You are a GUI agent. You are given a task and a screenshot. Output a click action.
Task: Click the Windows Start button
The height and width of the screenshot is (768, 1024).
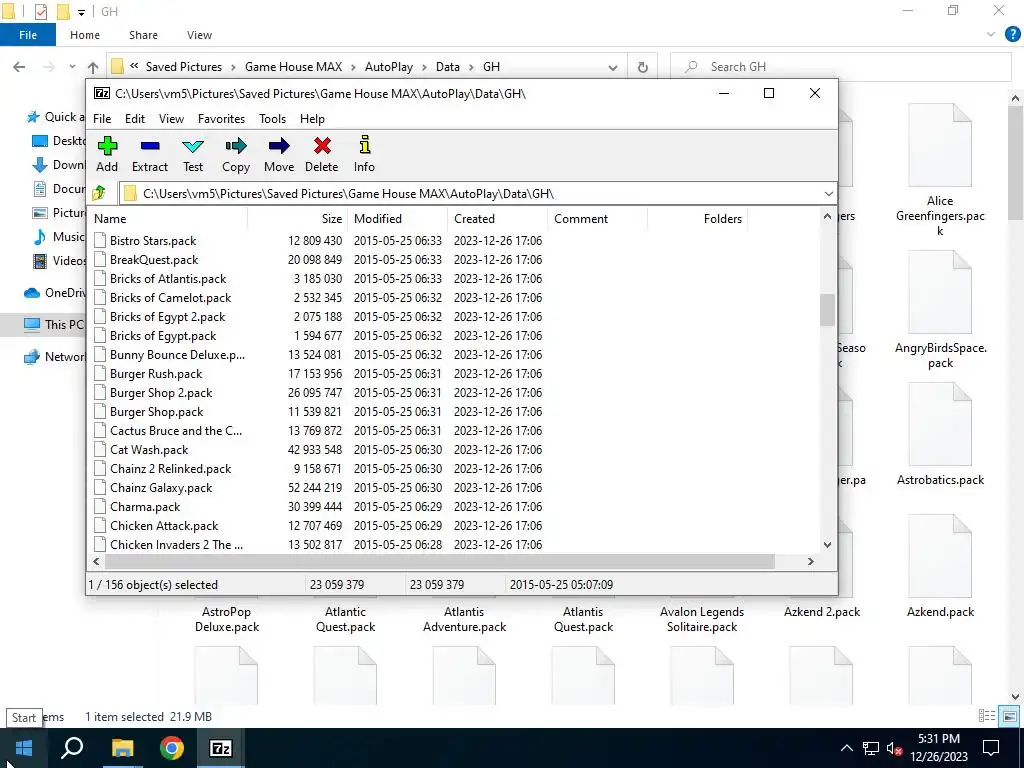pyautogui.click(x=24, y=748)
